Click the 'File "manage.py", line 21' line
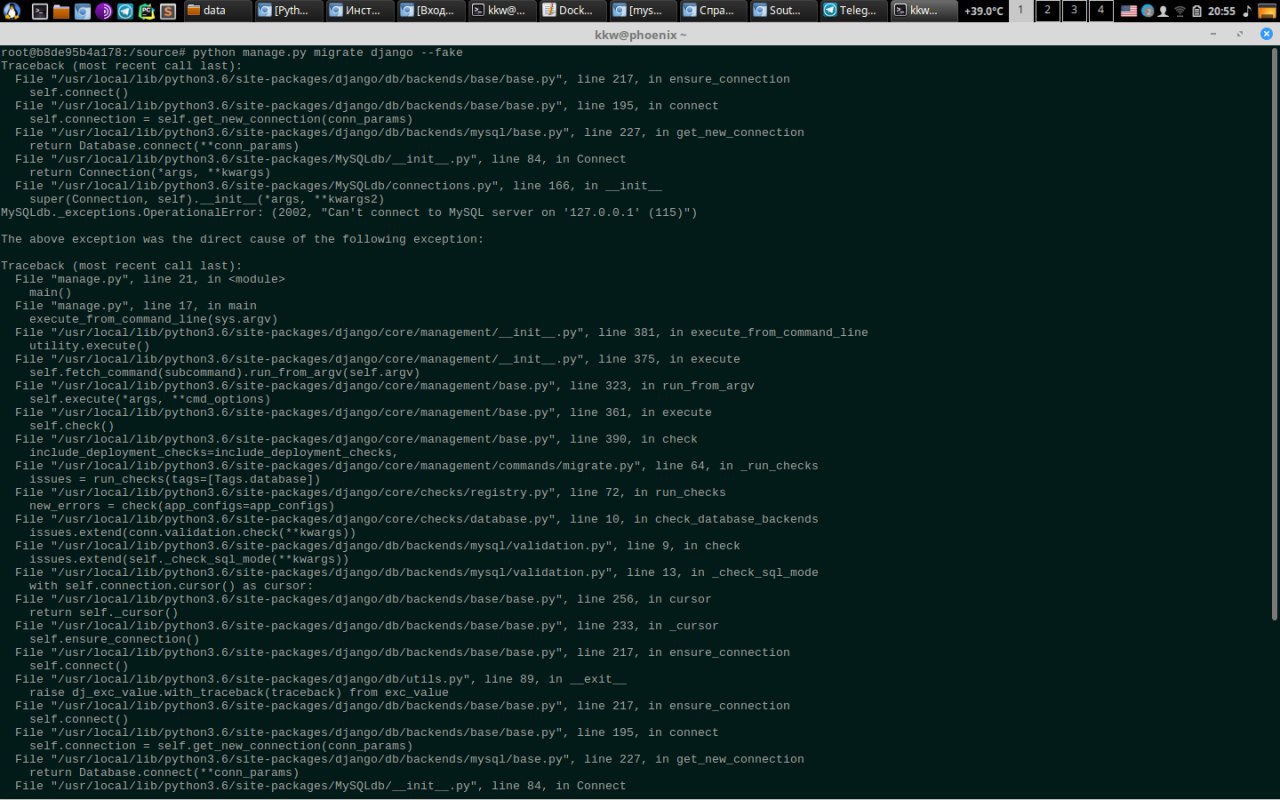 (x=150, y=279)
